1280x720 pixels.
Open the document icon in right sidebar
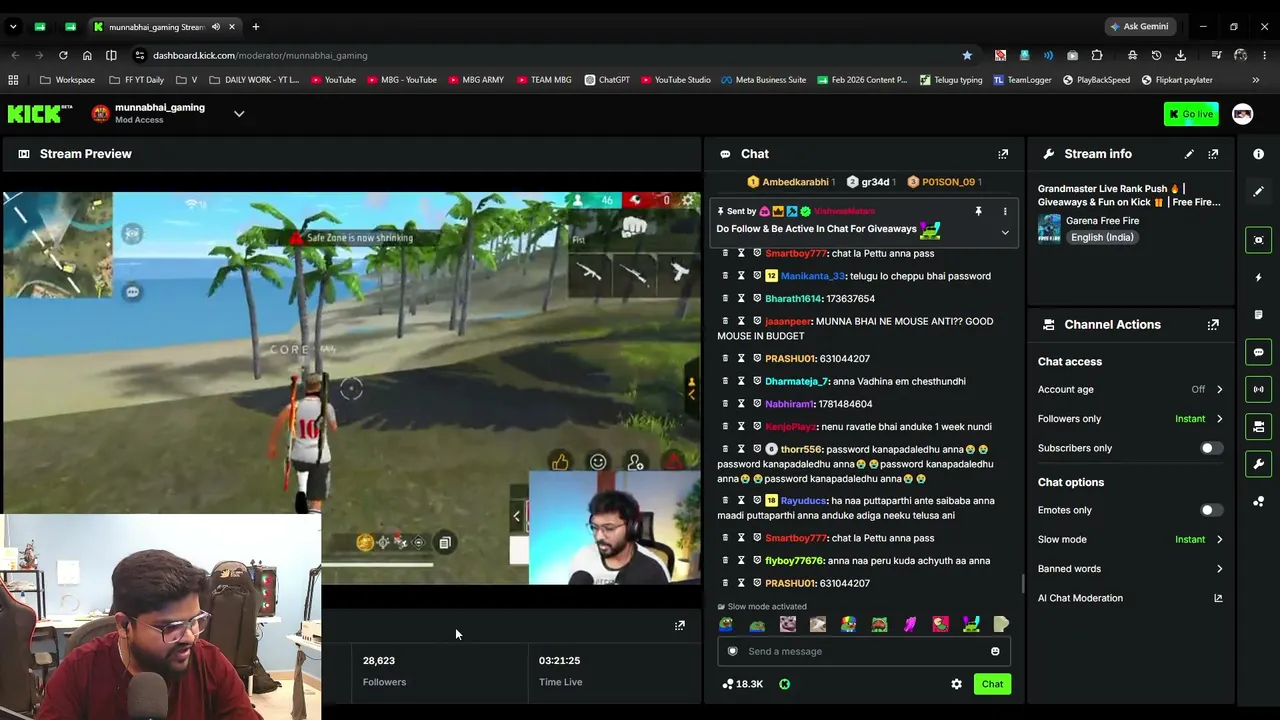click(1258, 315)
